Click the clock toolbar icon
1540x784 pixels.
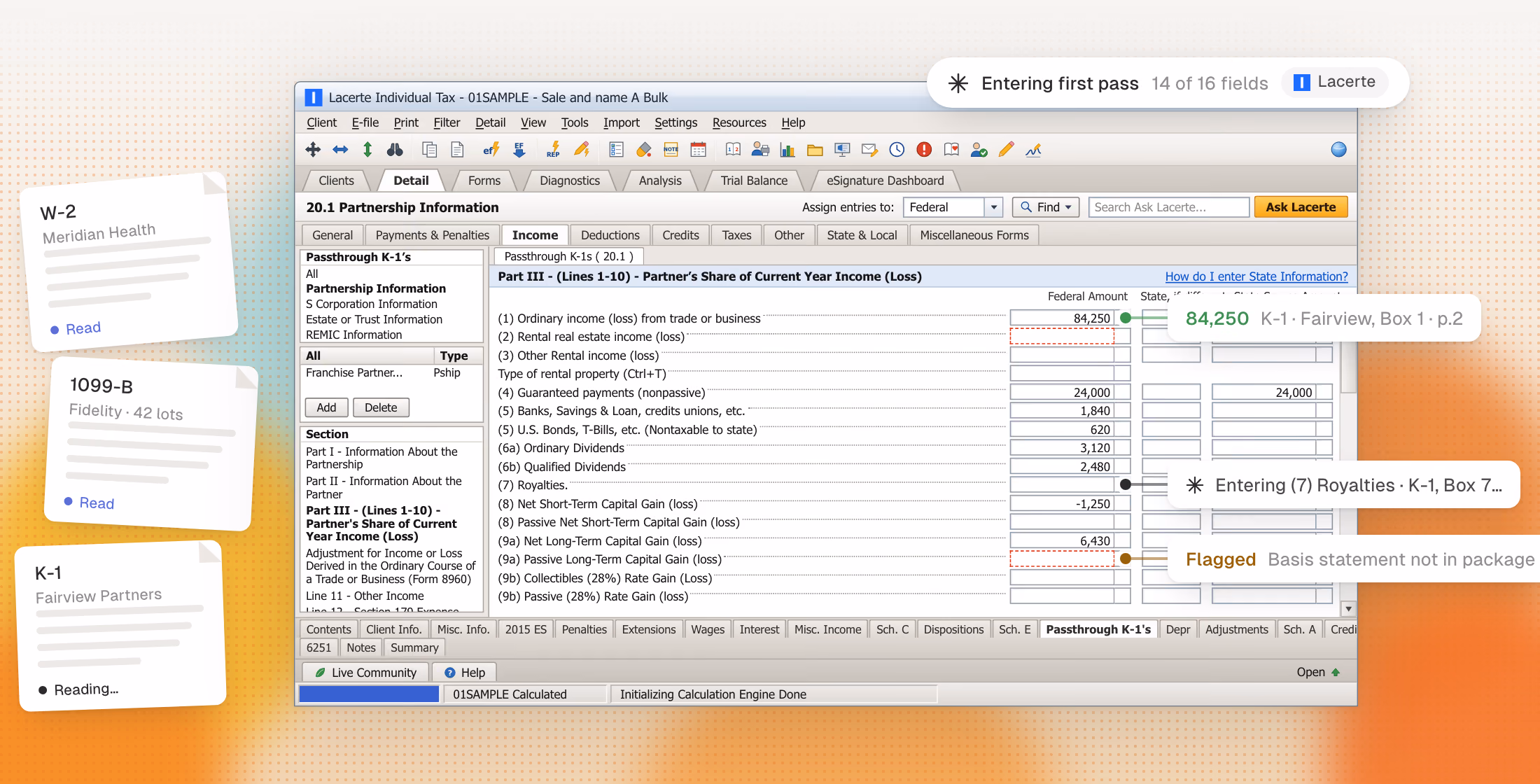(897, 150)
